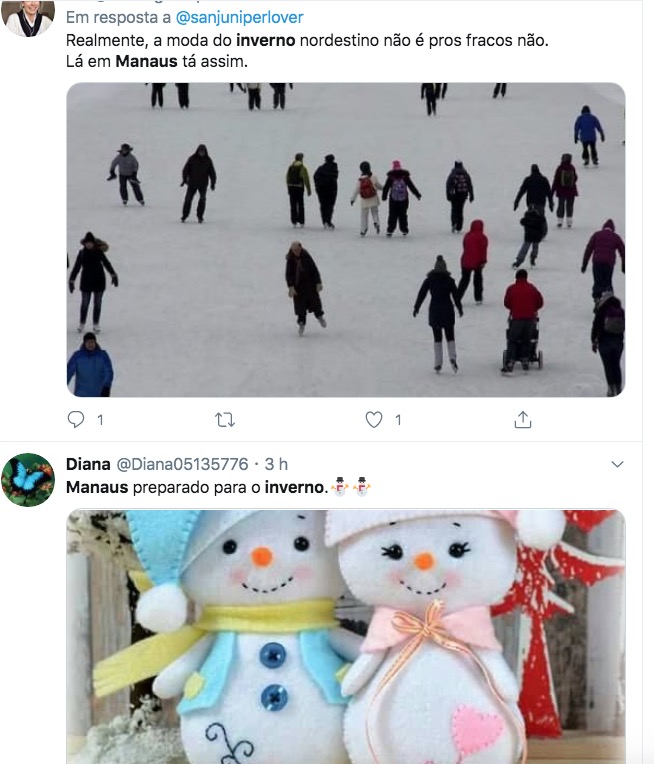Click the 'Manaus preparado para o inverno' tweet text

tap(196, 487)
